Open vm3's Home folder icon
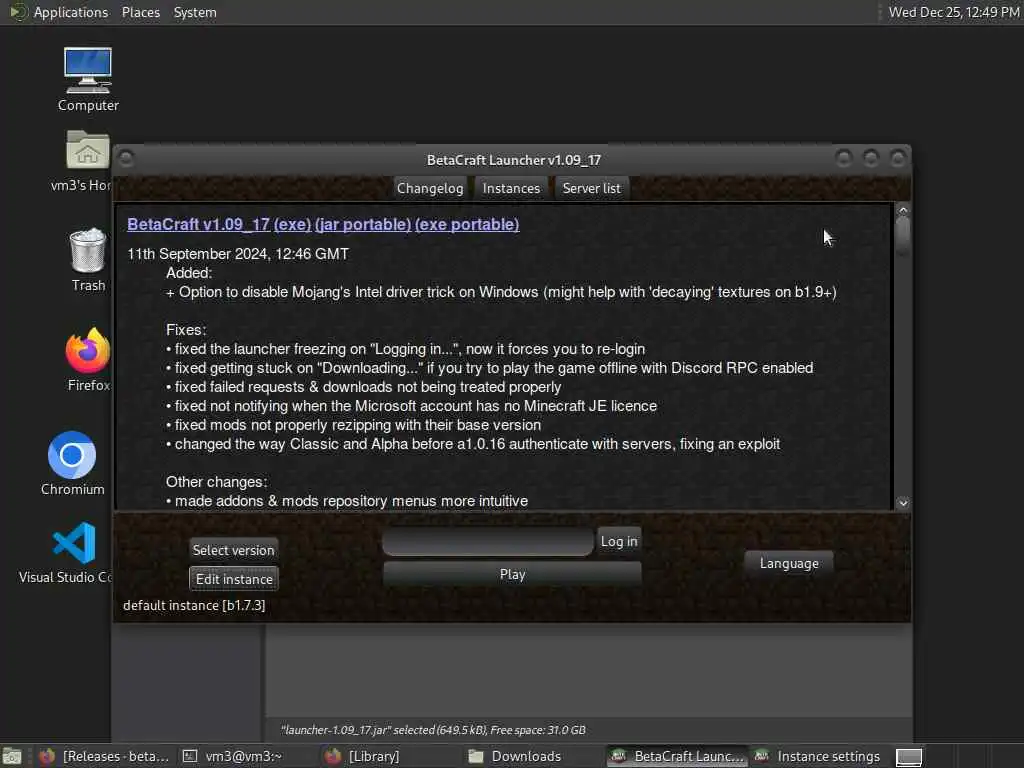This screenshot has height=768, width=1024. tap(88, 161)
